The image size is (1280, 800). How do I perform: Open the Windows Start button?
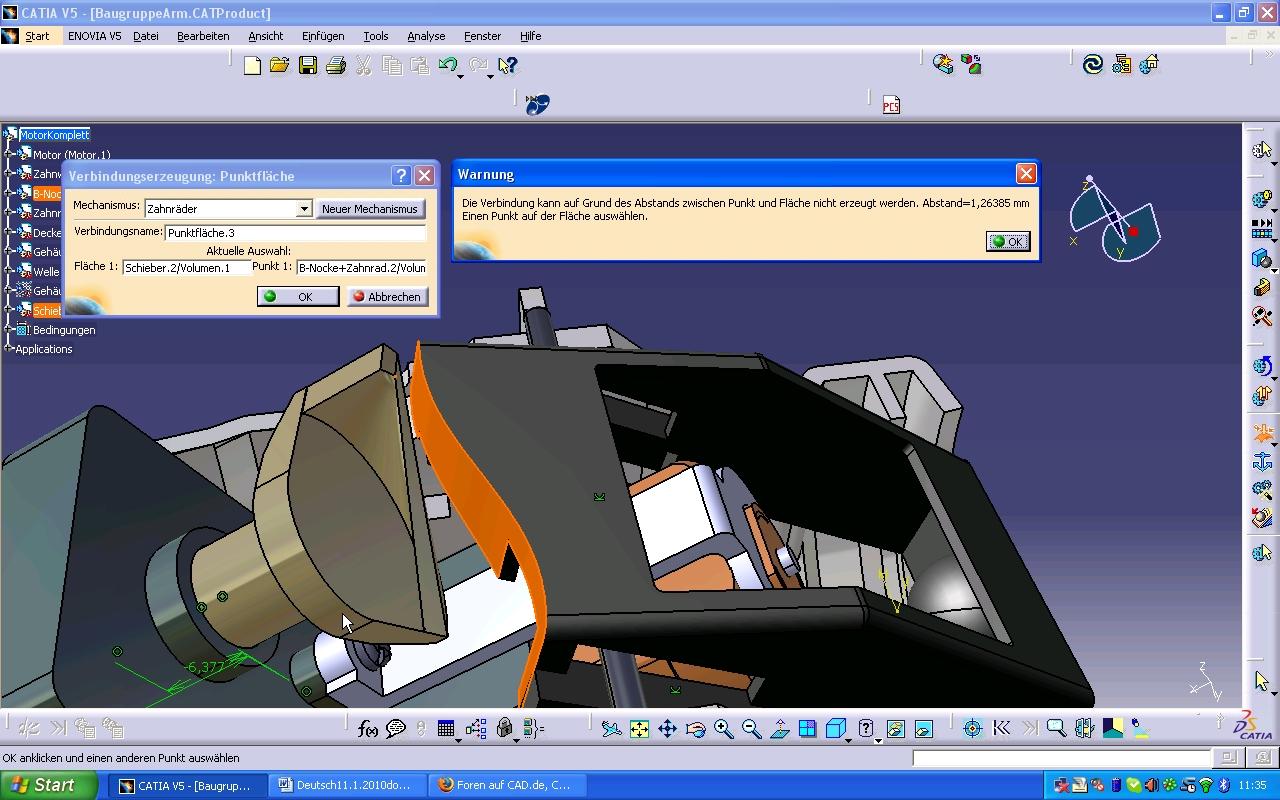47,785
